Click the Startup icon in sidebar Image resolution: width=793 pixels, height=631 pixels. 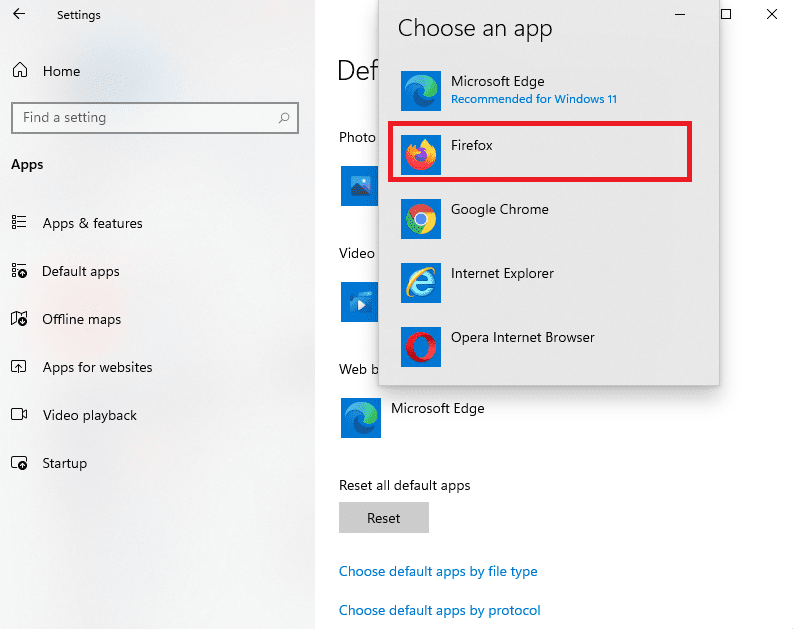click(x=19, y=463)
